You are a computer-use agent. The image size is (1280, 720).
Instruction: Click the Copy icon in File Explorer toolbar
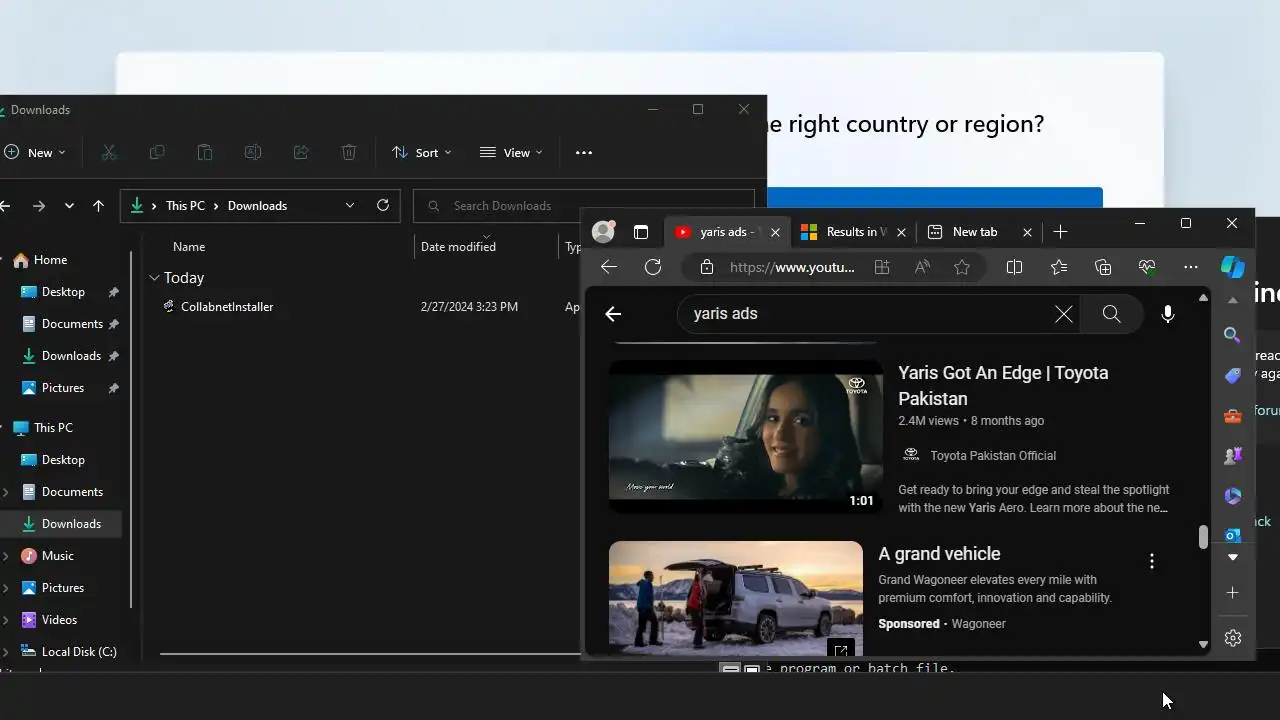click(157, 152)
